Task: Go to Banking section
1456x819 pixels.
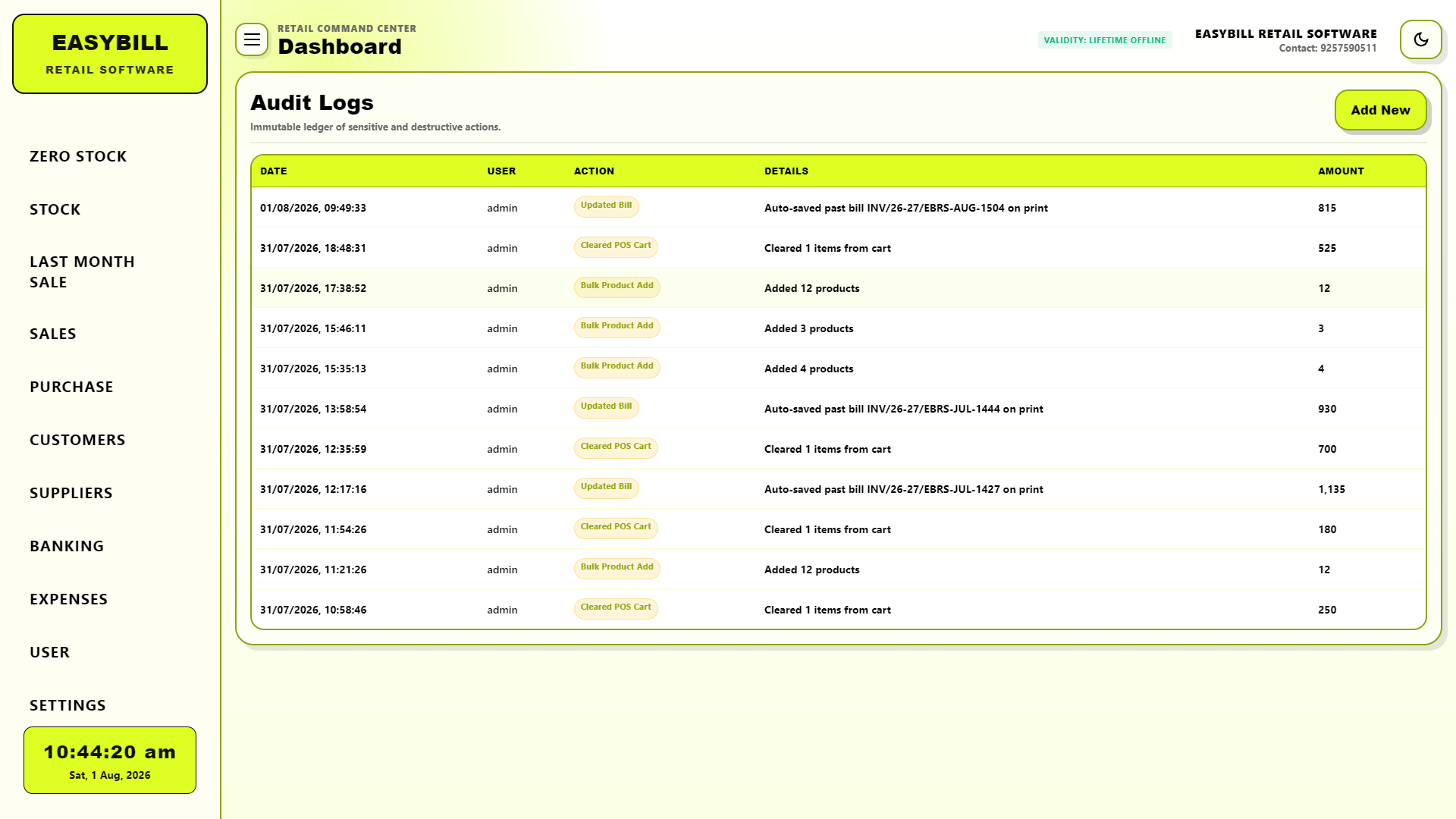Action: coord(67,546)
